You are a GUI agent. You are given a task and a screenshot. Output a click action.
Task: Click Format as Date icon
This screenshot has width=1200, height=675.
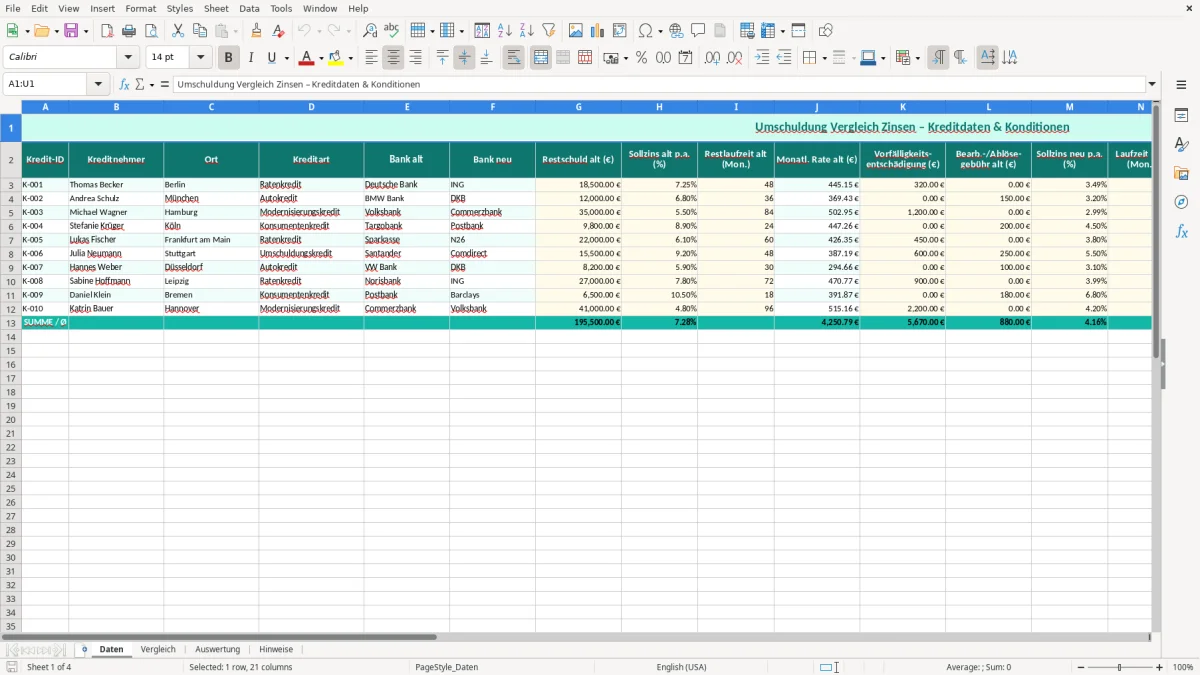[686, 58]
